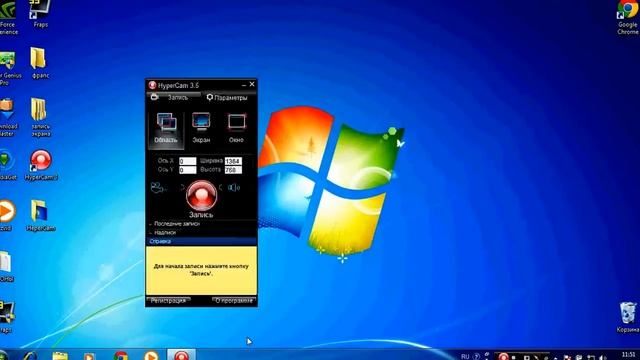Open the GeForce Experience desktop icon
Viewport: 640px width, 360px height.
(x=7, y=17)
